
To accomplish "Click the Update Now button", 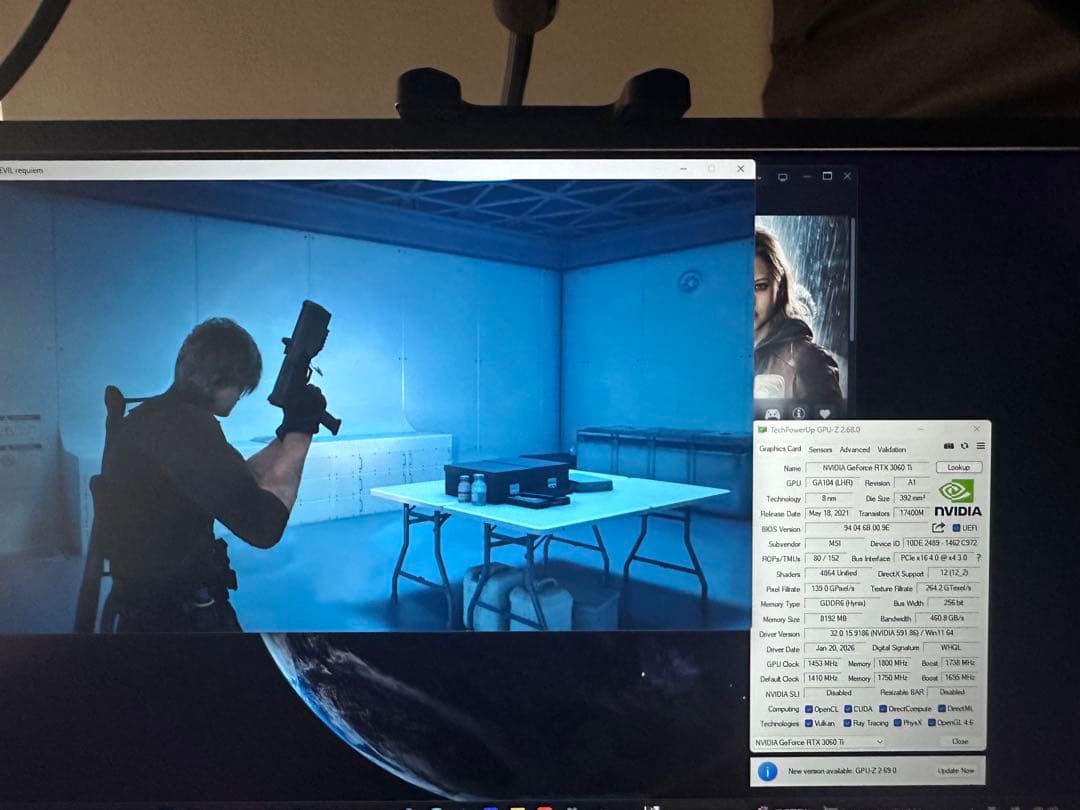I will pos(955,771).
